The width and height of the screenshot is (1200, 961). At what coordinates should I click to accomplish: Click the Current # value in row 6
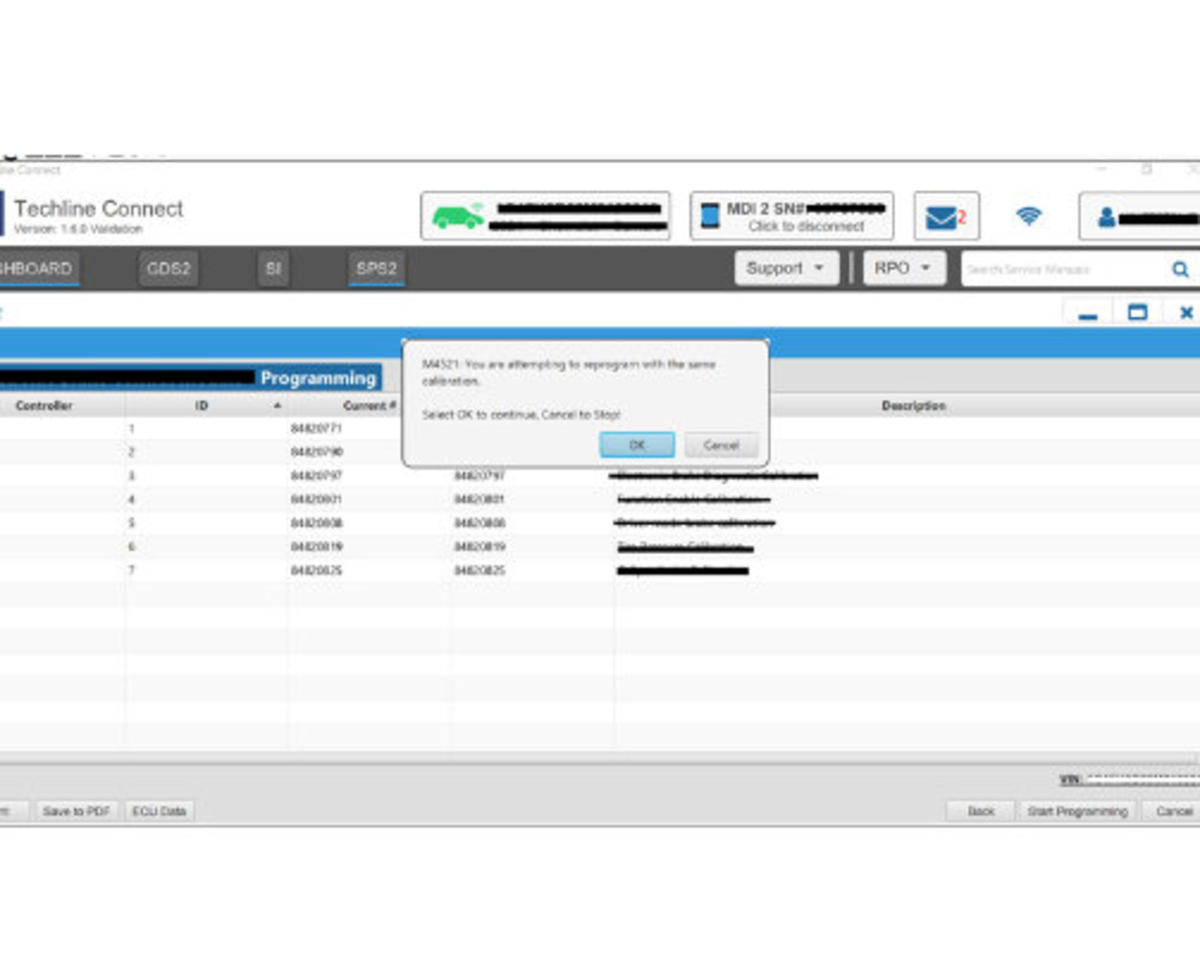coord(316,547)
